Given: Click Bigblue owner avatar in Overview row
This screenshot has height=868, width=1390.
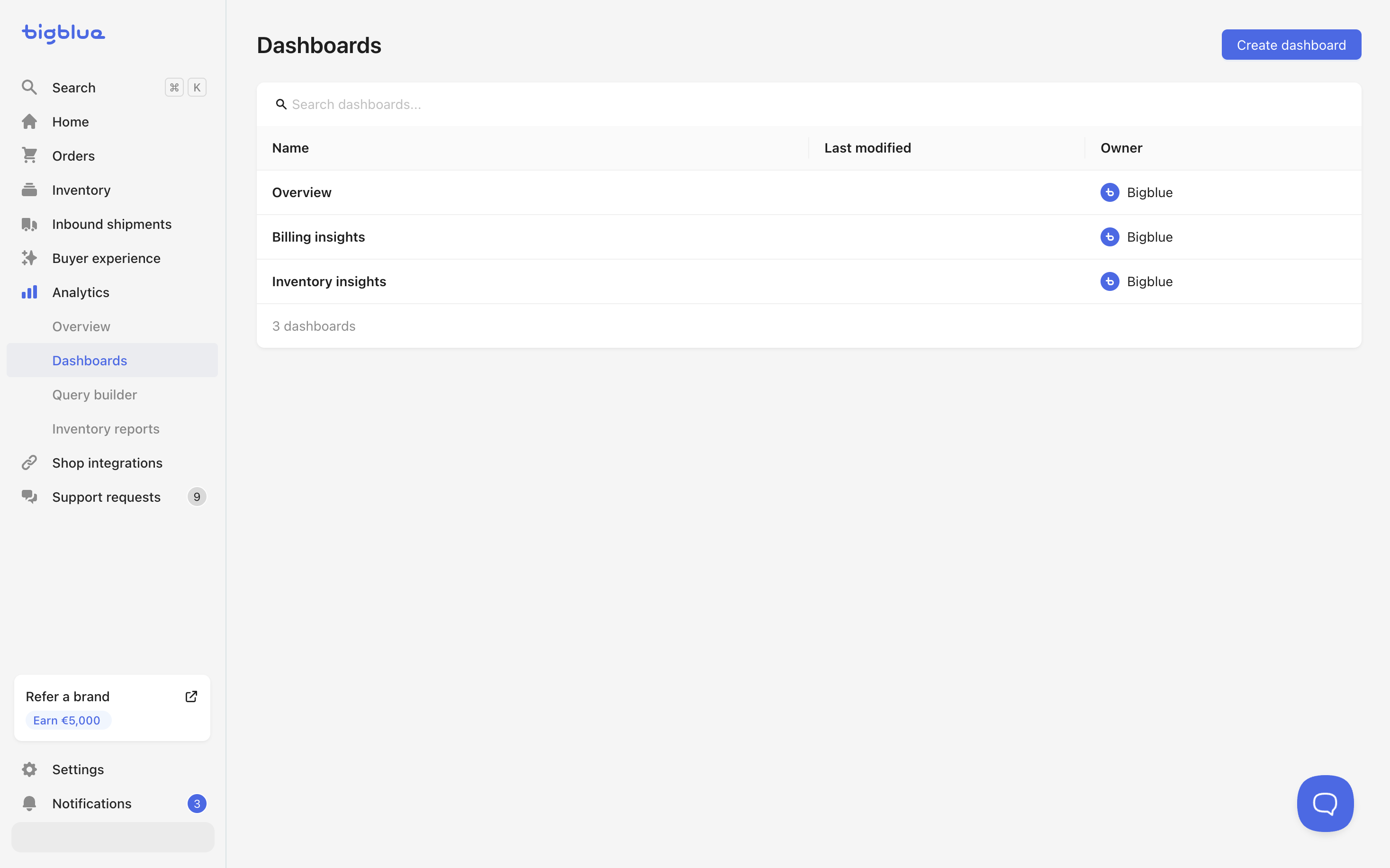Looking at the screenshot, I should click(x=1110, y=192).
